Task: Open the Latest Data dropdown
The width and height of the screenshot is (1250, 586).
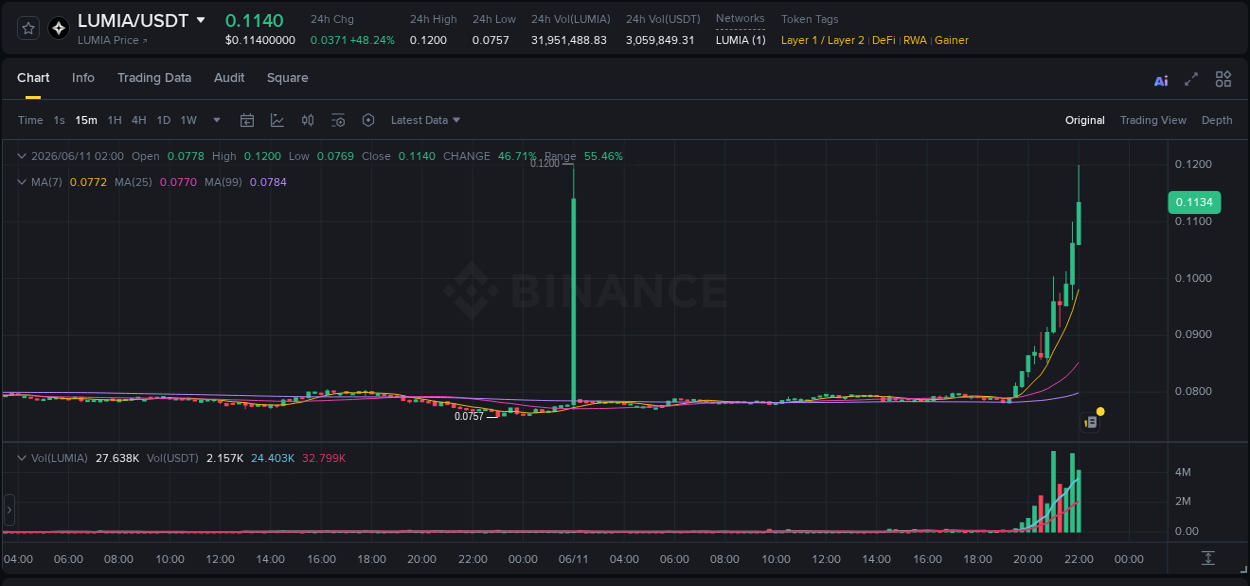Action: 426,120
